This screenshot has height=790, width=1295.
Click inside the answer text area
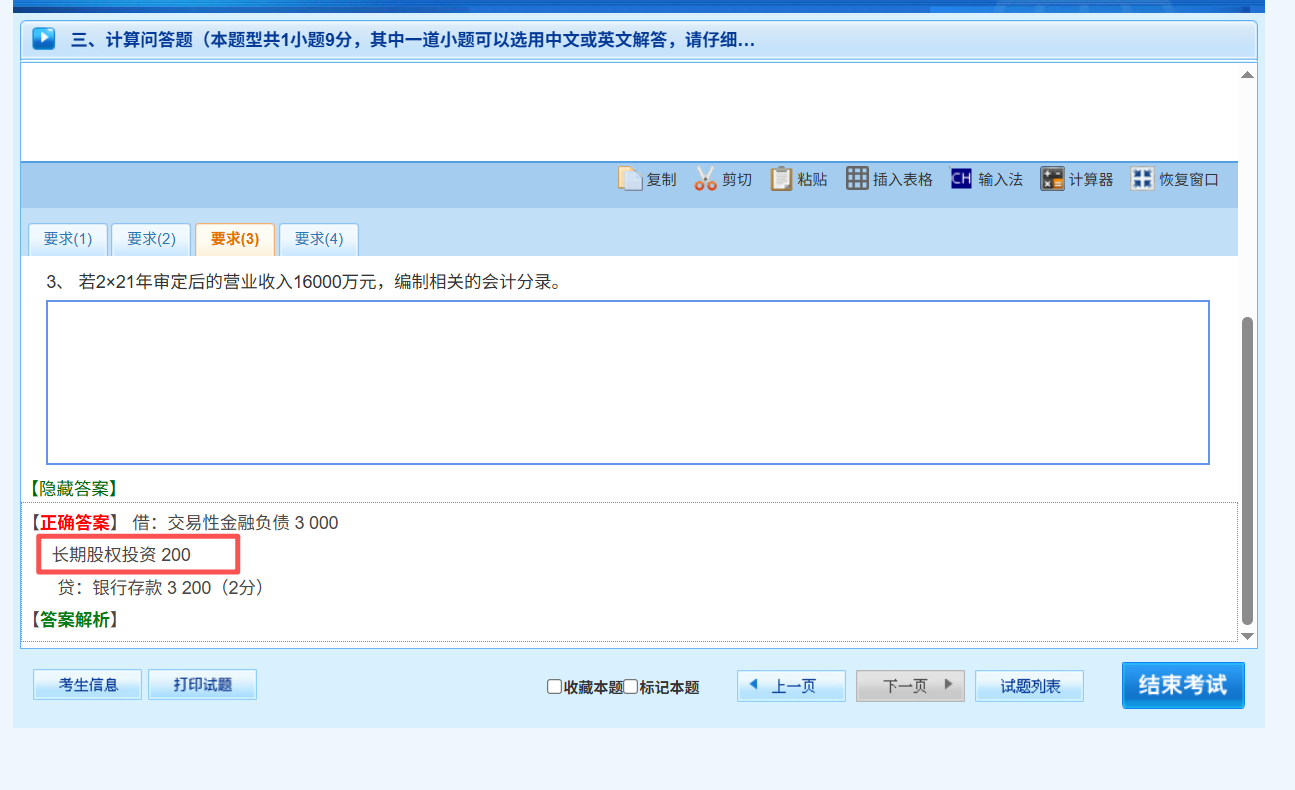coord(627,382)
